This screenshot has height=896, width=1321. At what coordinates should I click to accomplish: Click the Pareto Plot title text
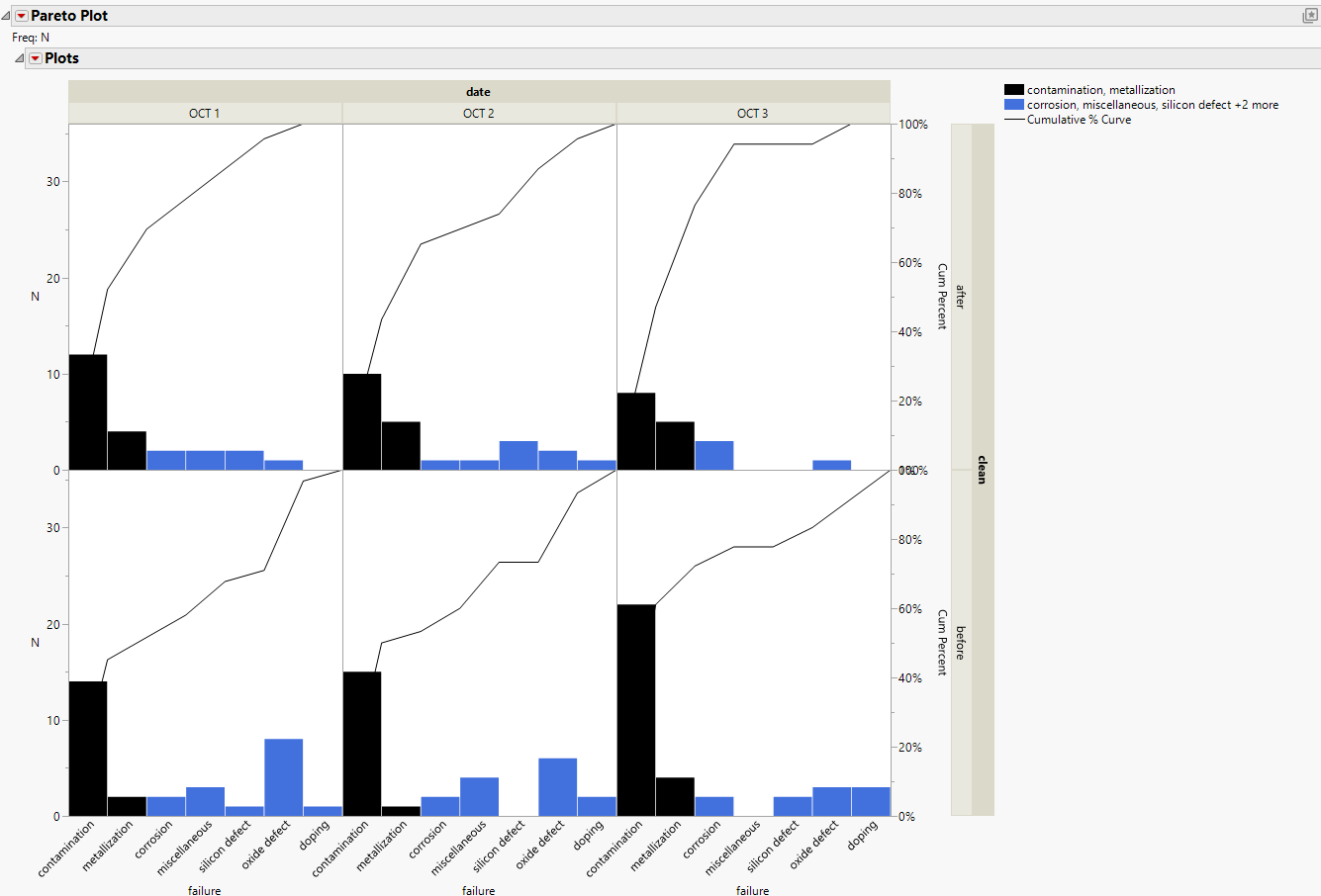pos(71,15)
